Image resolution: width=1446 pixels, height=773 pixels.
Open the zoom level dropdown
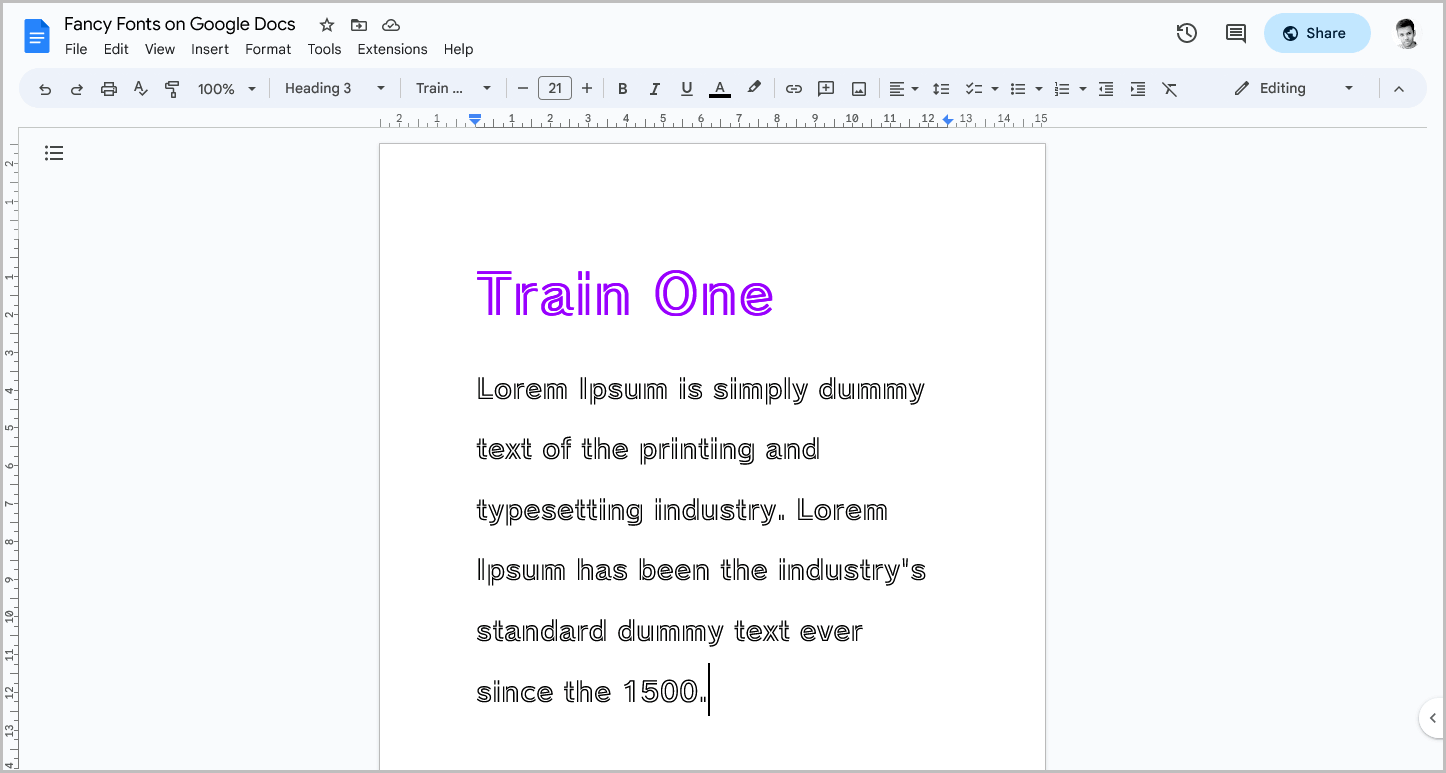tap(225, 88)
